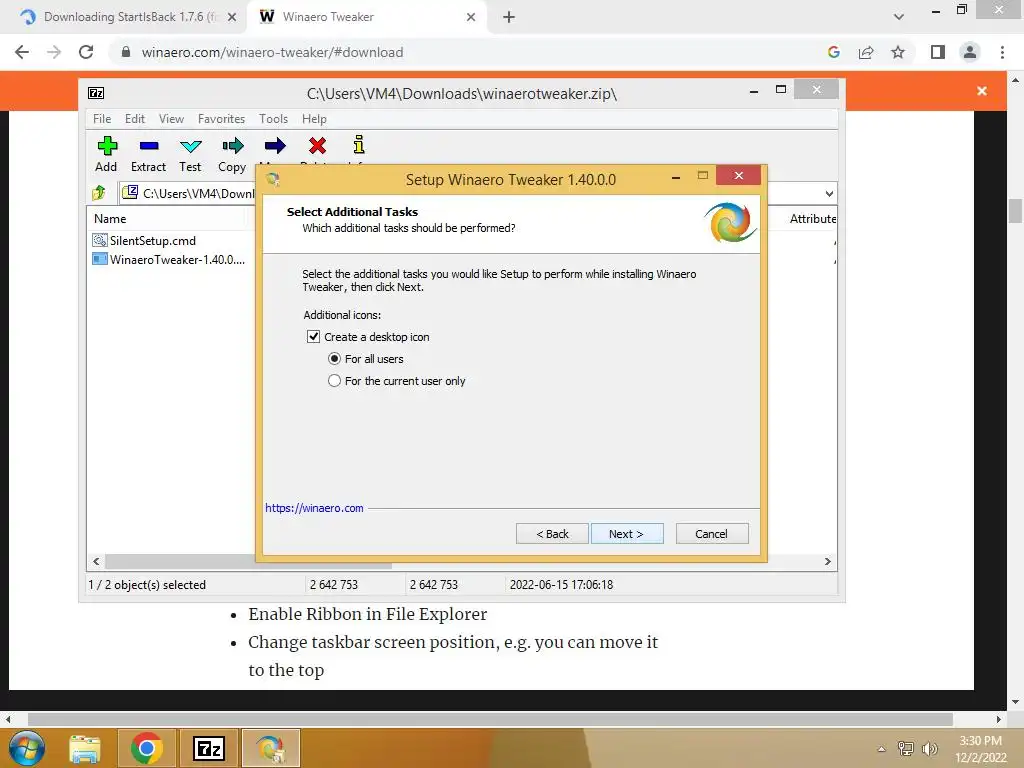Click the red Delete X icon in 7-Zip
This screenshot has height=768, width=1024.
(317, 146)
